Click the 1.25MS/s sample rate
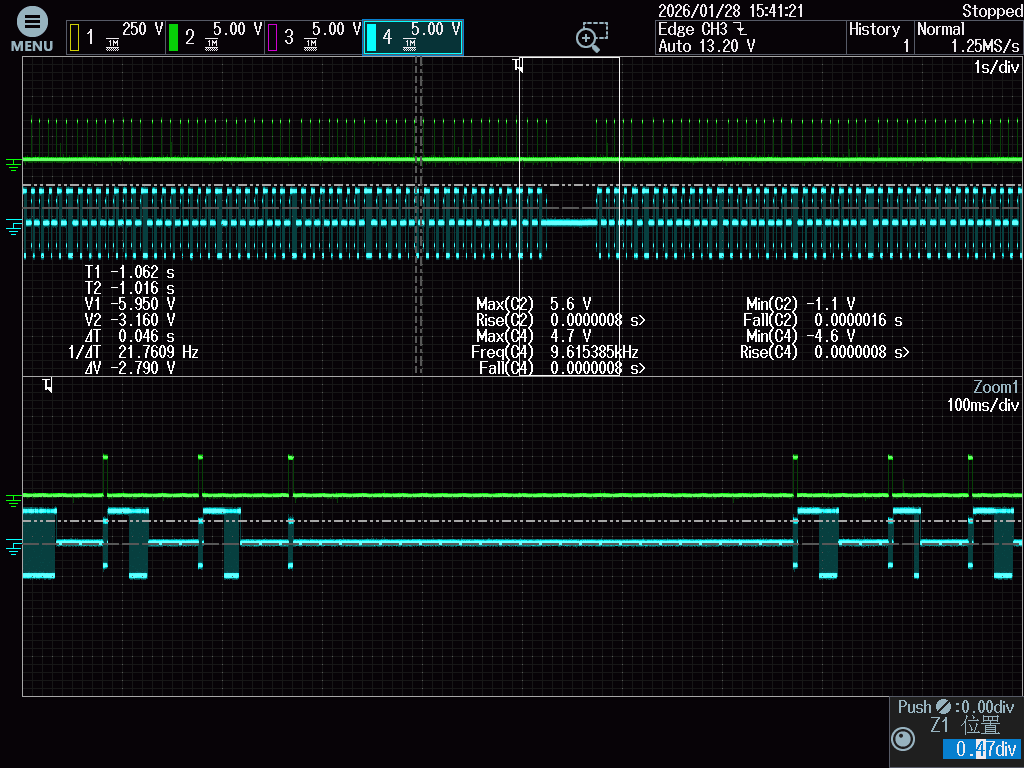The height and width of the screenshot is (768, 1024). pyautogui.click(x=985, y=46)
